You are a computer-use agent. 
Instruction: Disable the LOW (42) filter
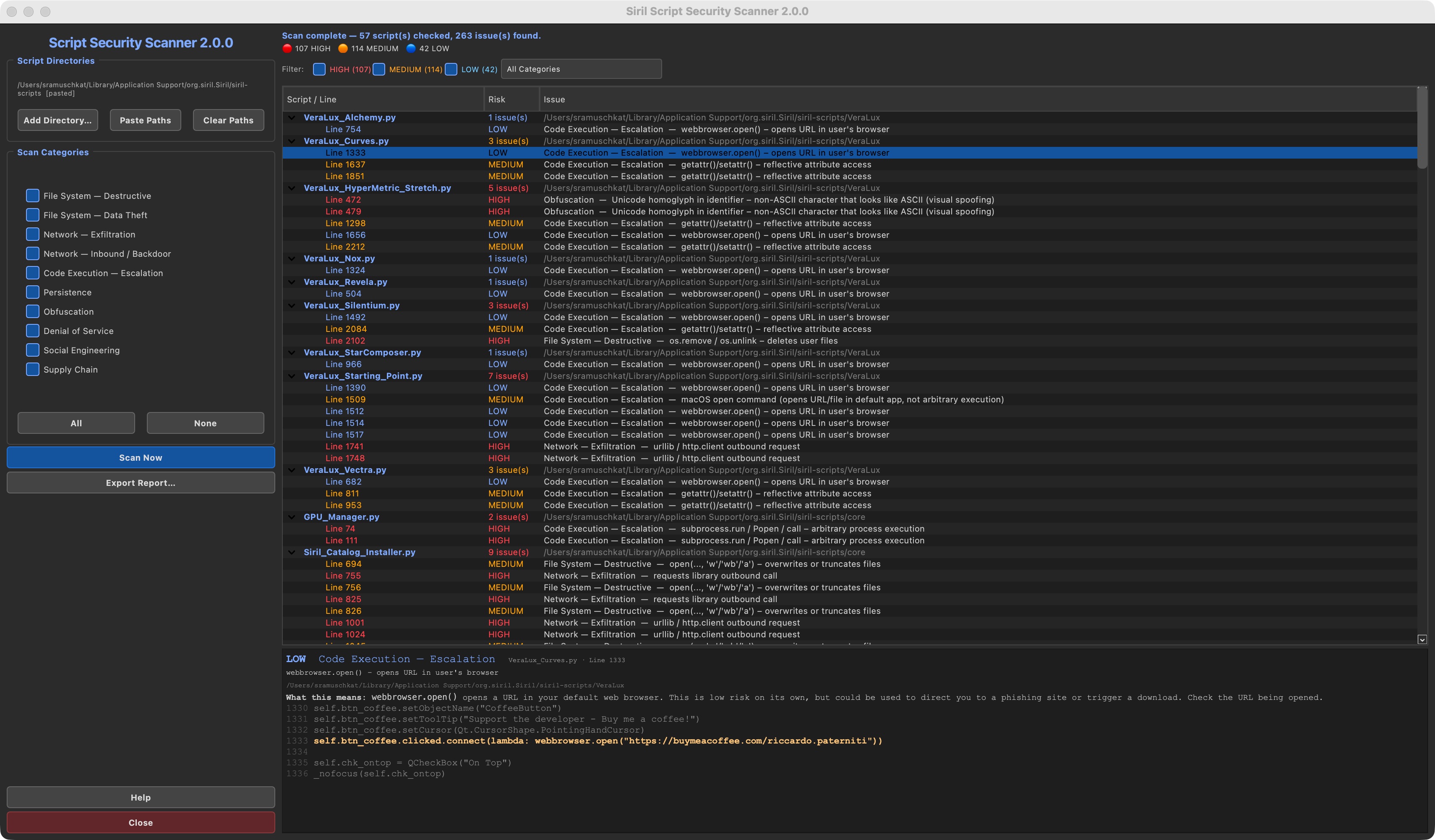coord(451,69)
